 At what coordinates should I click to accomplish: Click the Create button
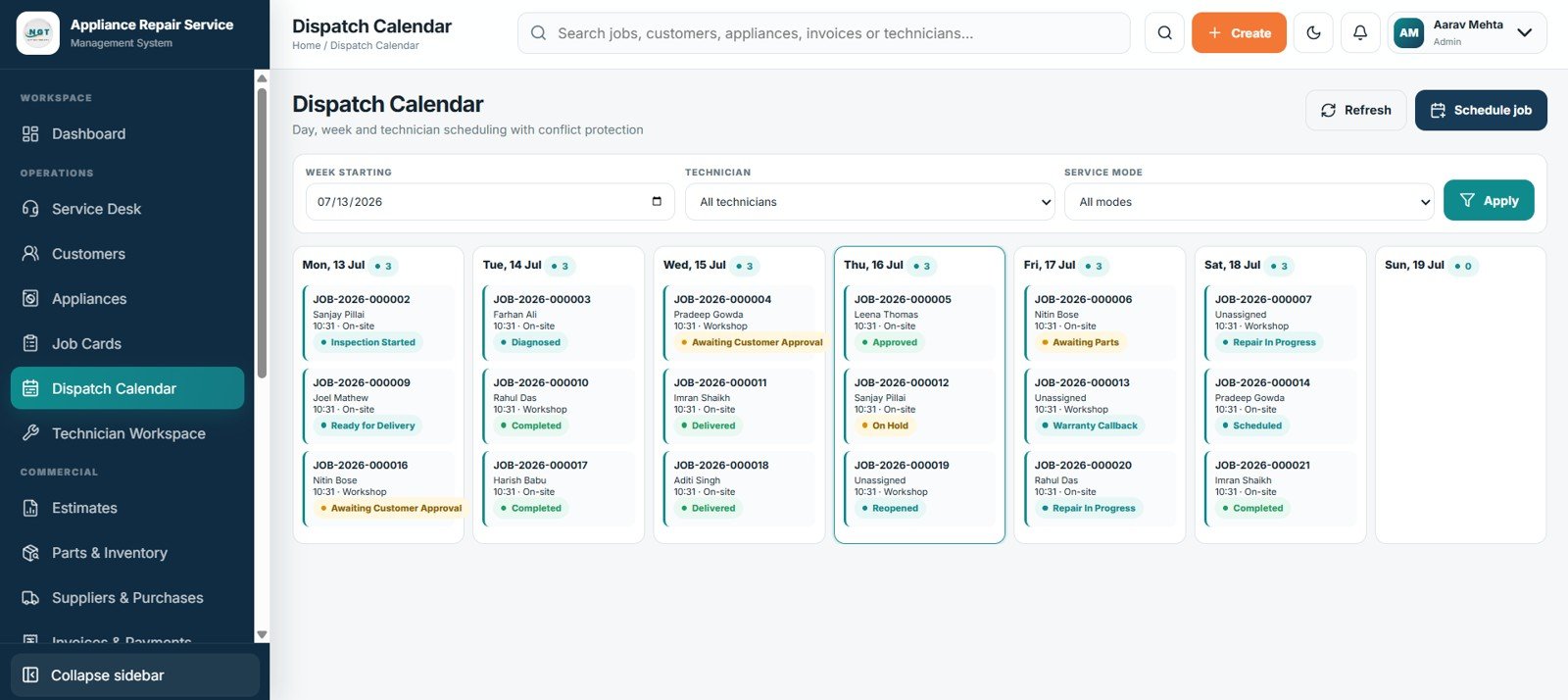pyautogui.click(x=1239, y=32)
